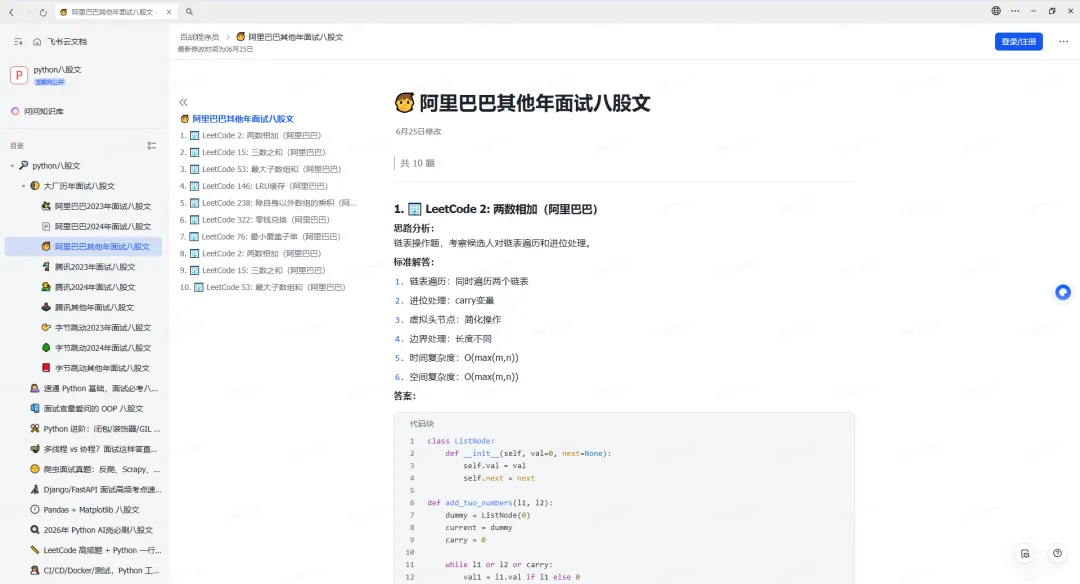
Task: Collapse the 大厂历年面试八股文 node
Action: [x=23, y=186]
